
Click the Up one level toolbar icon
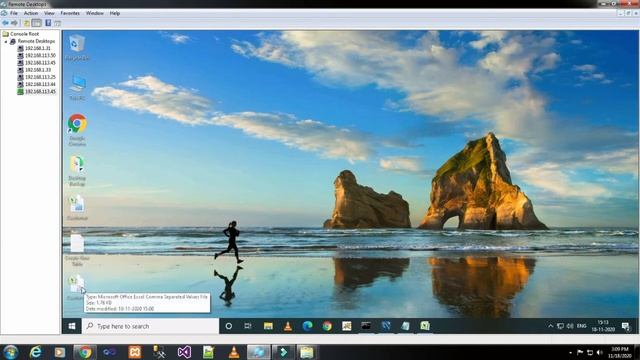[x=27, y=23]
